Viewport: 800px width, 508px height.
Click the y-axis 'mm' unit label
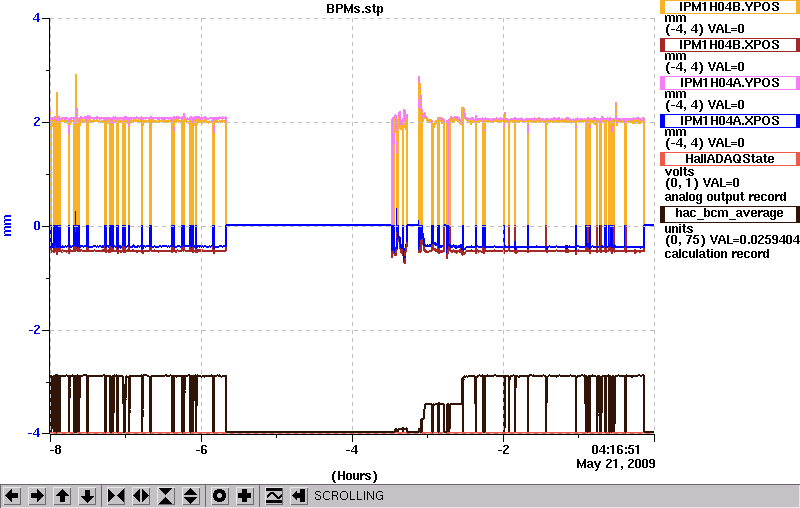coord(7,225)
